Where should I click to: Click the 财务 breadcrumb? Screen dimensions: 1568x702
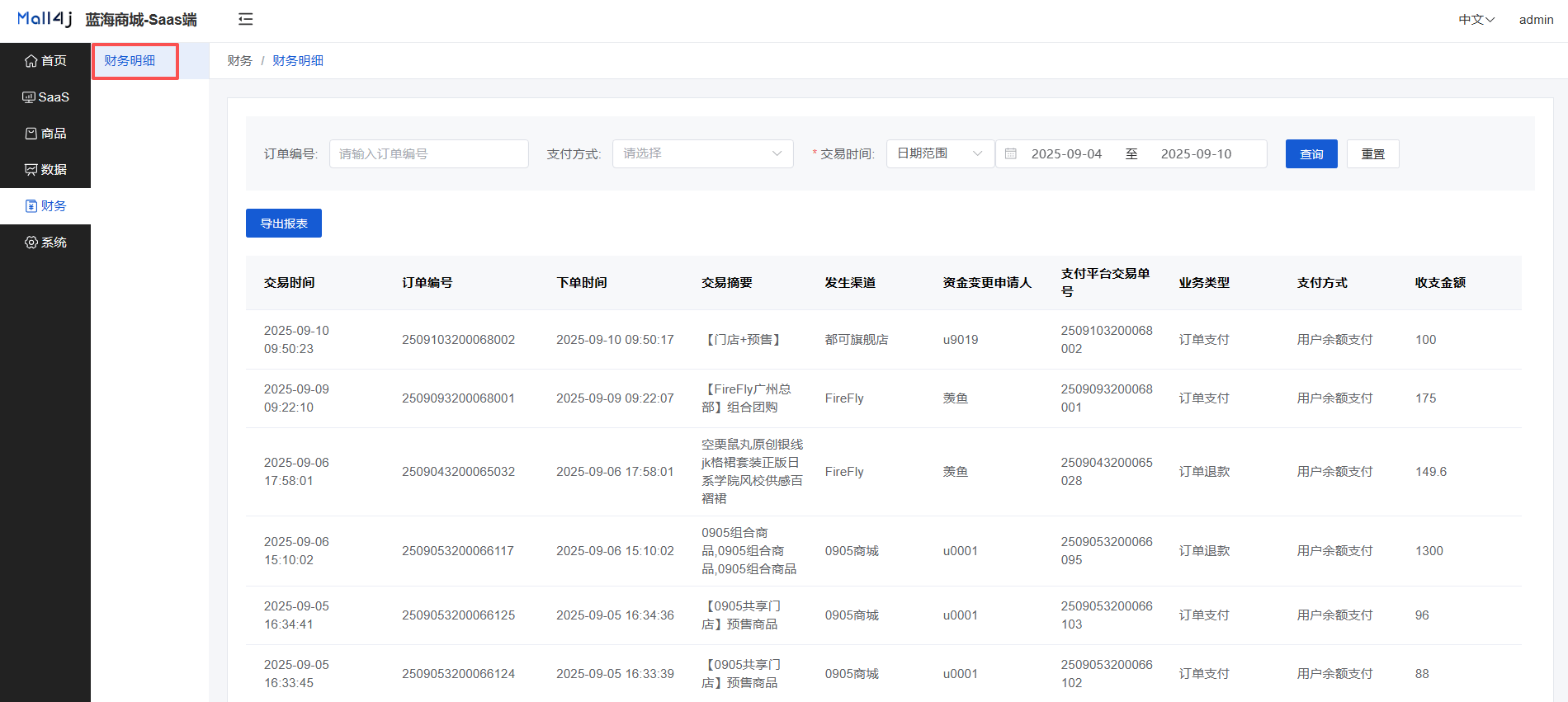[239, 61]
